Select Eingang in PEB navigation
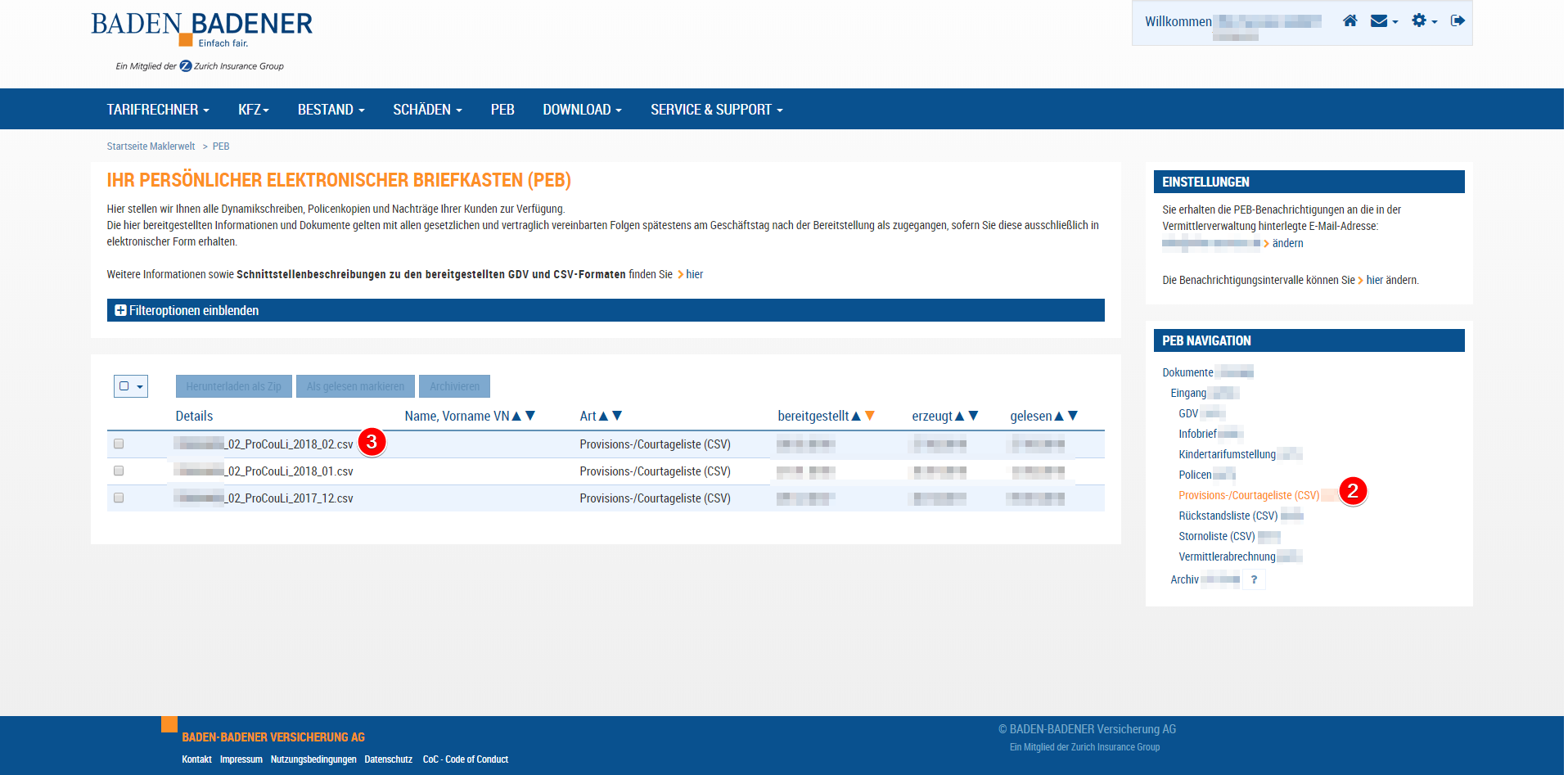 pyautogui.click(x=1188, y=393)
